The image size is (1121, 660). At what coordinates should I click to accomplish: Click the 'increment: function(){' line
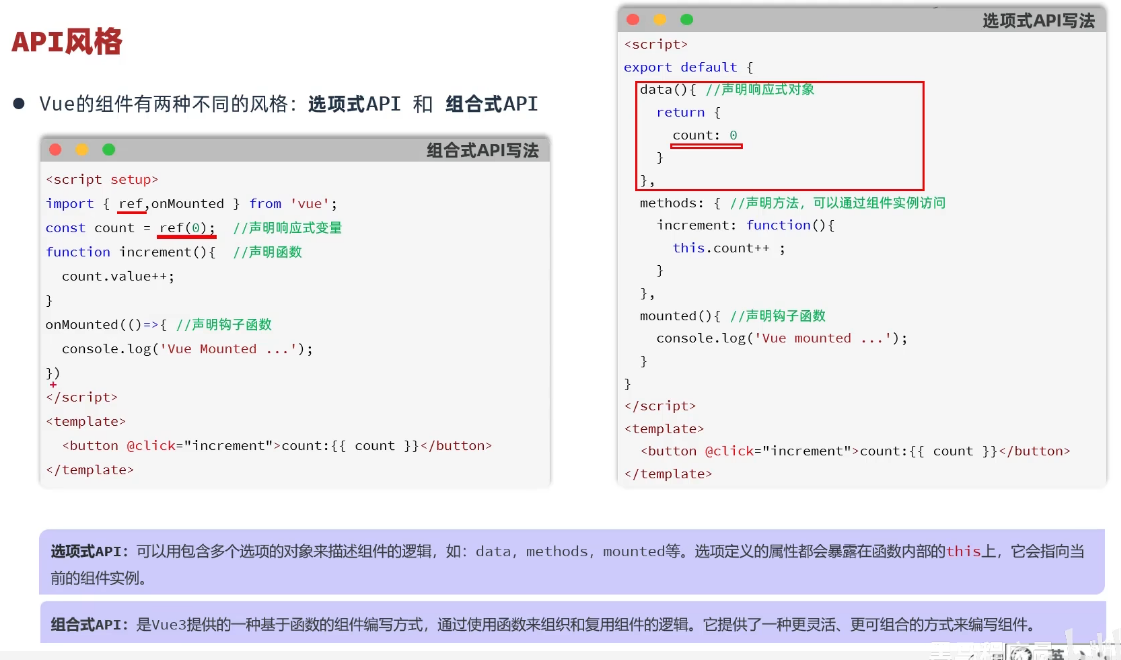click(746, 225)
